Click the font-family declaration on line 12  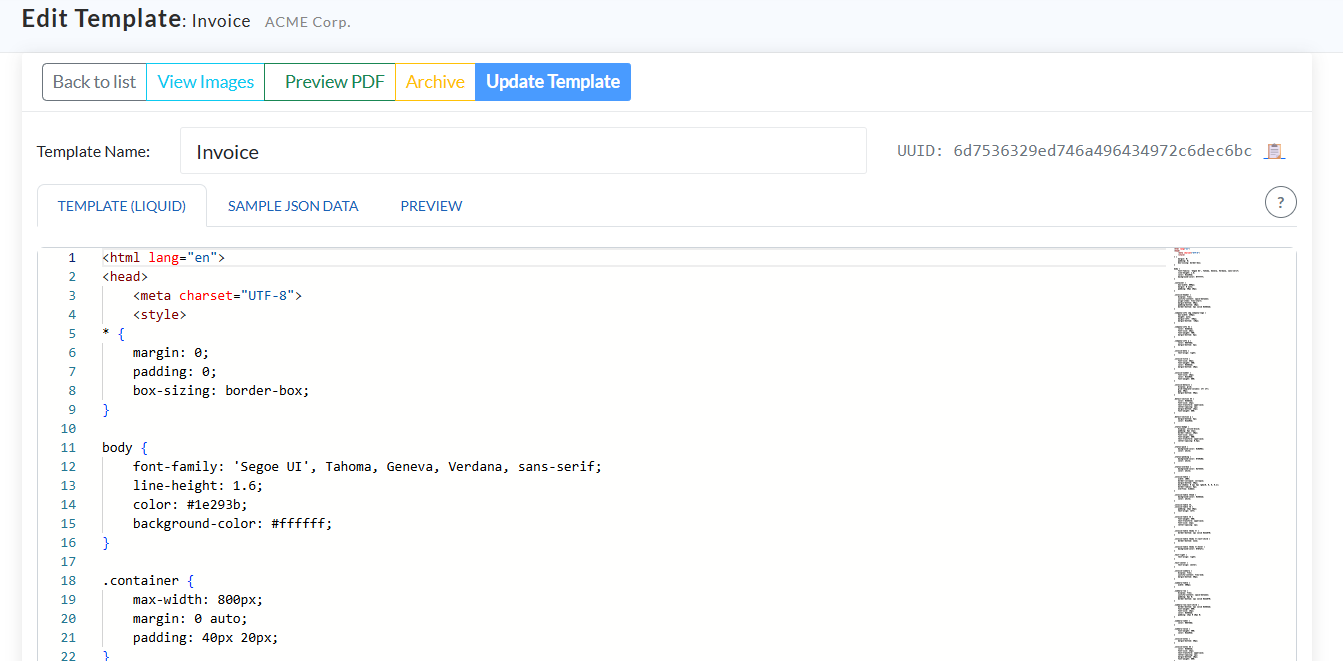click(366, 467)
